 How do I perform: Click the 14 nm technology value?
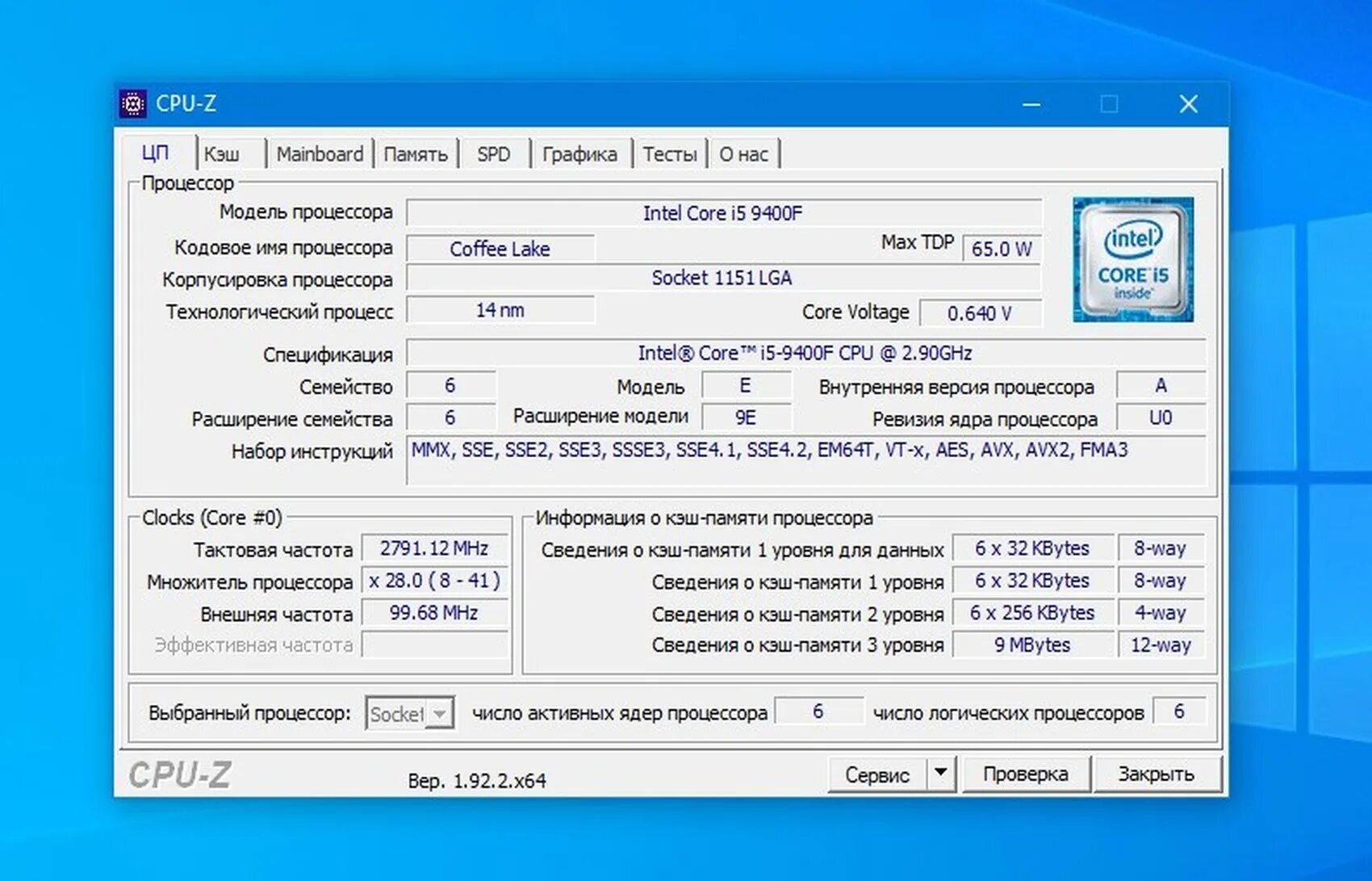pos(500,310)
